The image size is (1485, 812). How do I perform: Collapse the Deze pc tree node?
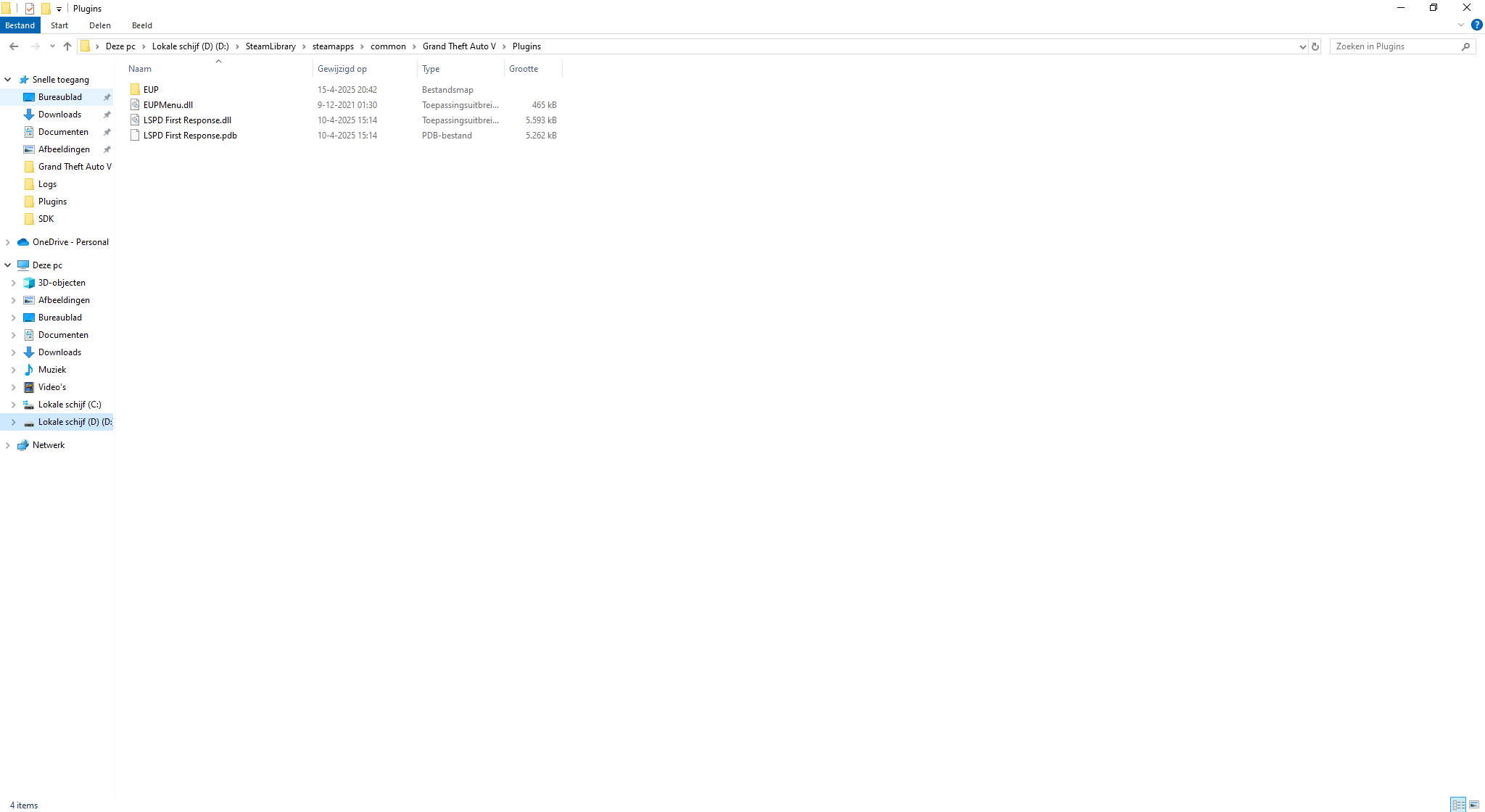click(8, 265)
